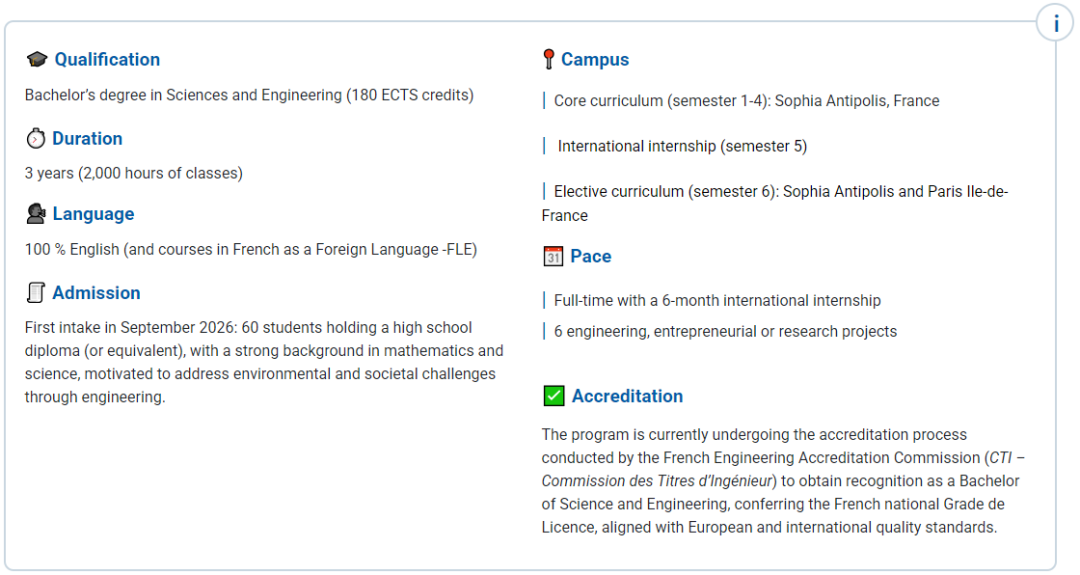Click the red pin Campus icon
Screen dimensions: 1080x575
click(x=548, y=60)
